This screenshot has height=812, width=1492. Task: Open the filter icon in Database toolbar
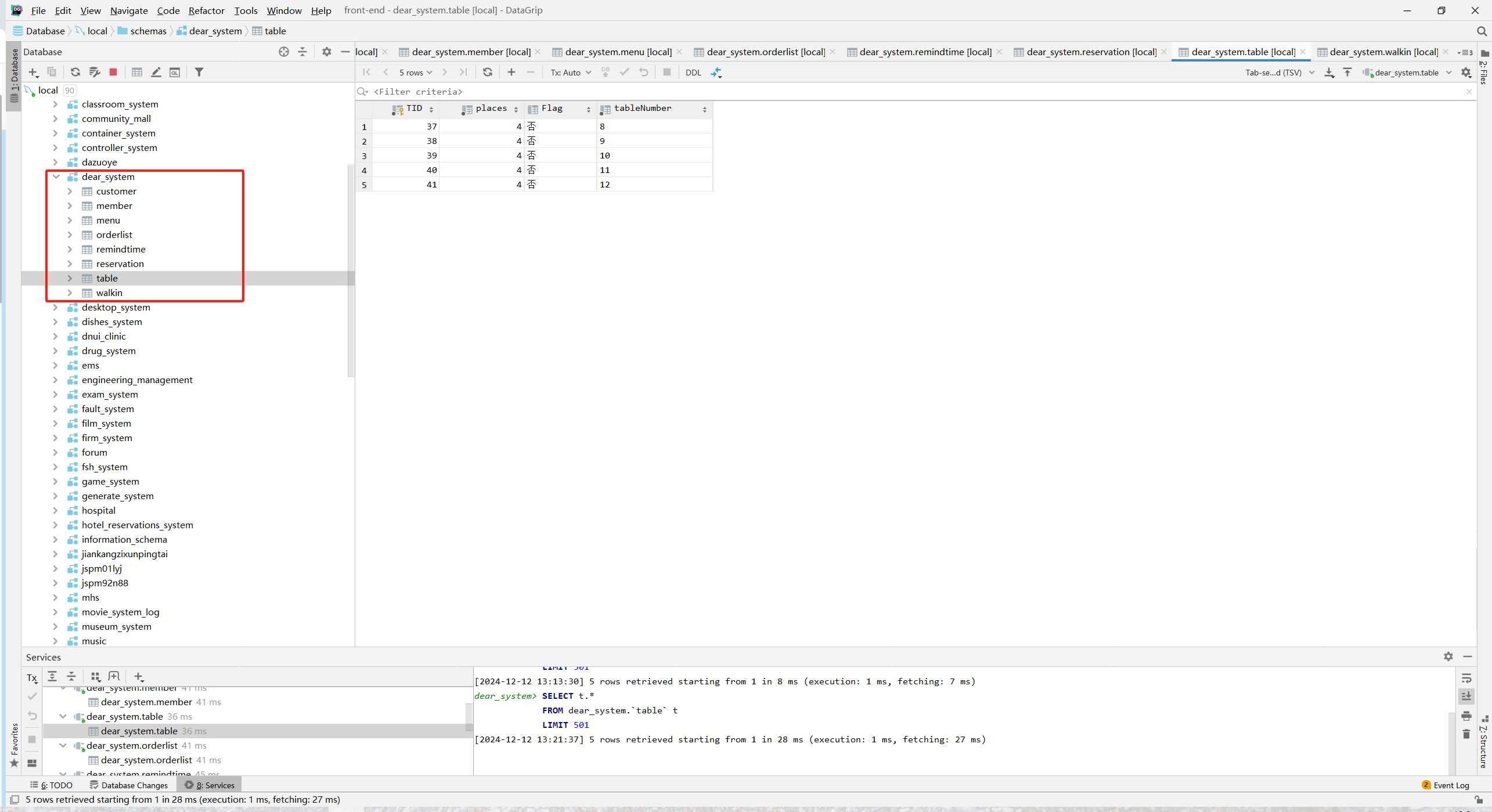click(x=199, y=72)
